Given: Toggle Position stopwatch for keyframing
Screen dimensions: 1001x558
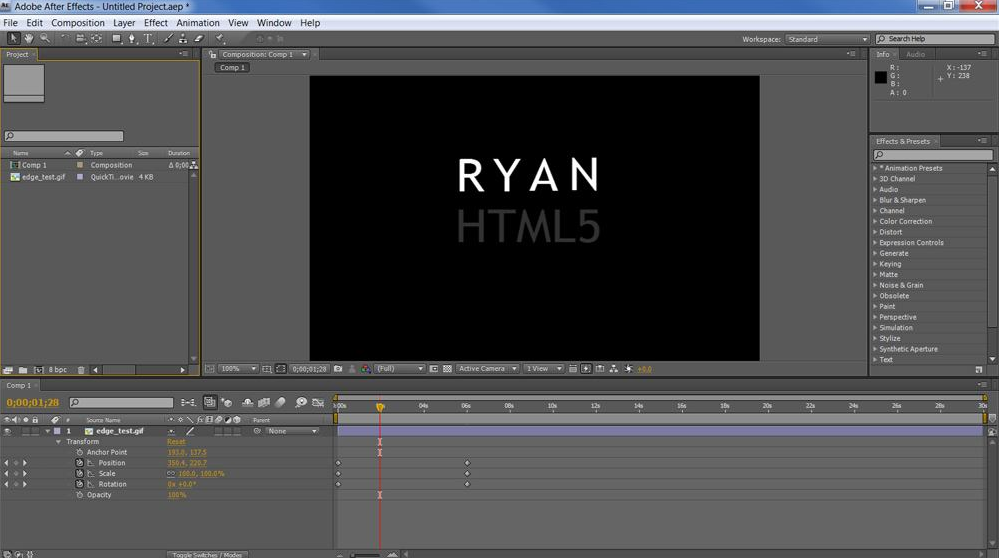Looking at the screenshot, I should tap(80, 463).
